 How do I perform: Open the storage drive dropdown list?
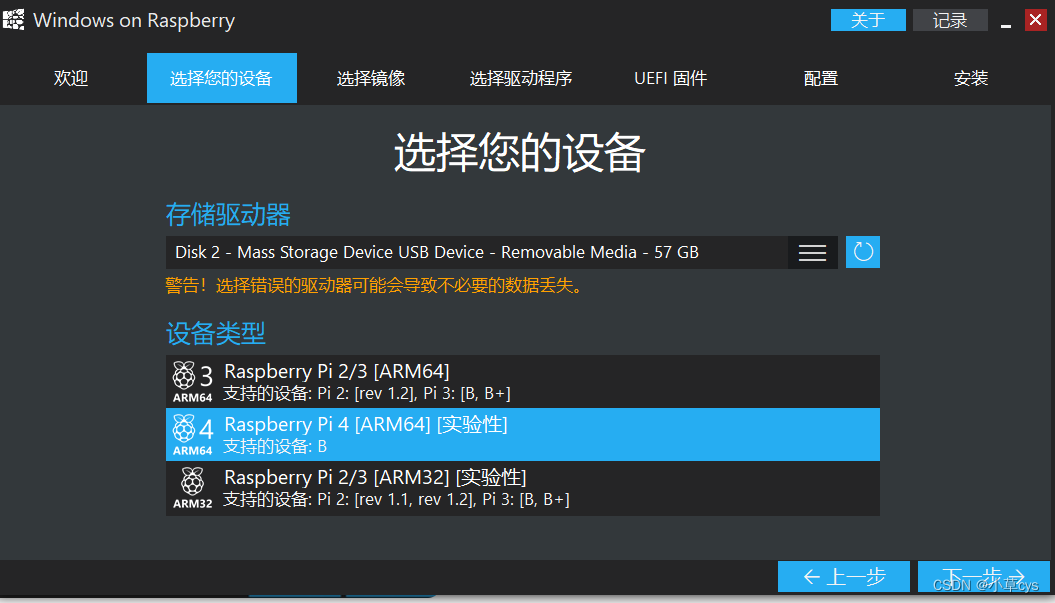coord(812,252)
